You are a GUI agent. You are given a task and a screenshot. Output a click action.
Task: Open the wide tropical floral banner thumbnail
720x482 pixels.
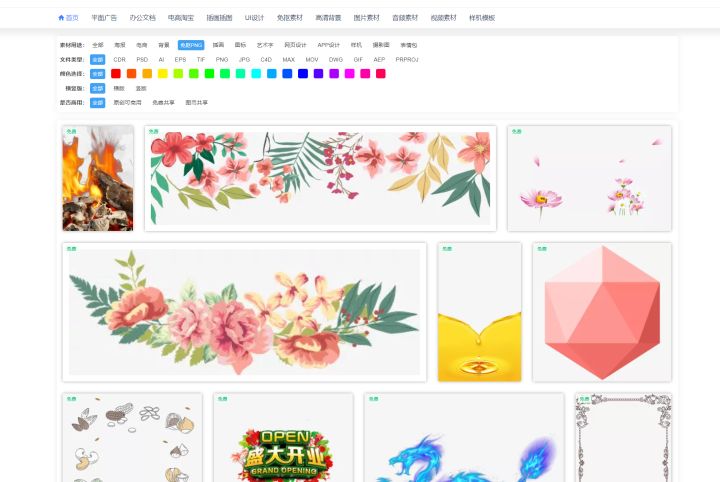click(x=321, y=178)
